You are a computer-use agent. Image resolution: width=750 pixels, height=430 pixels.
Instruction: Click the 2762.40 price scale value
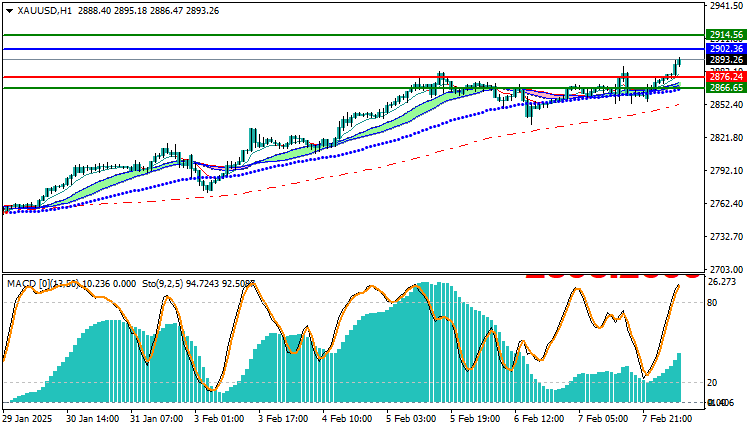726,204
